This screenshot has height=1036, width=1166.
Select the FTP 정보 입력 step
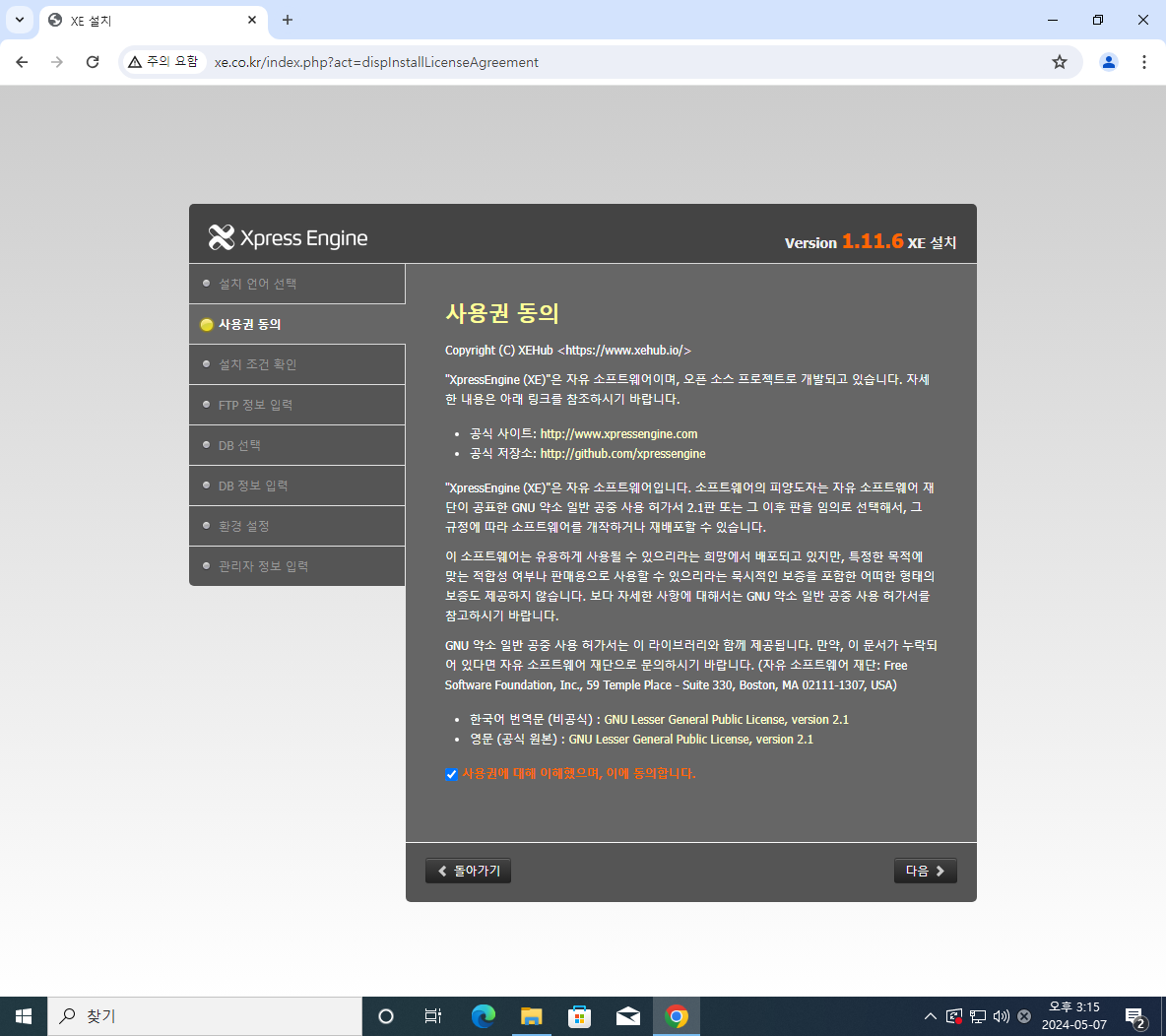point(296,405)
